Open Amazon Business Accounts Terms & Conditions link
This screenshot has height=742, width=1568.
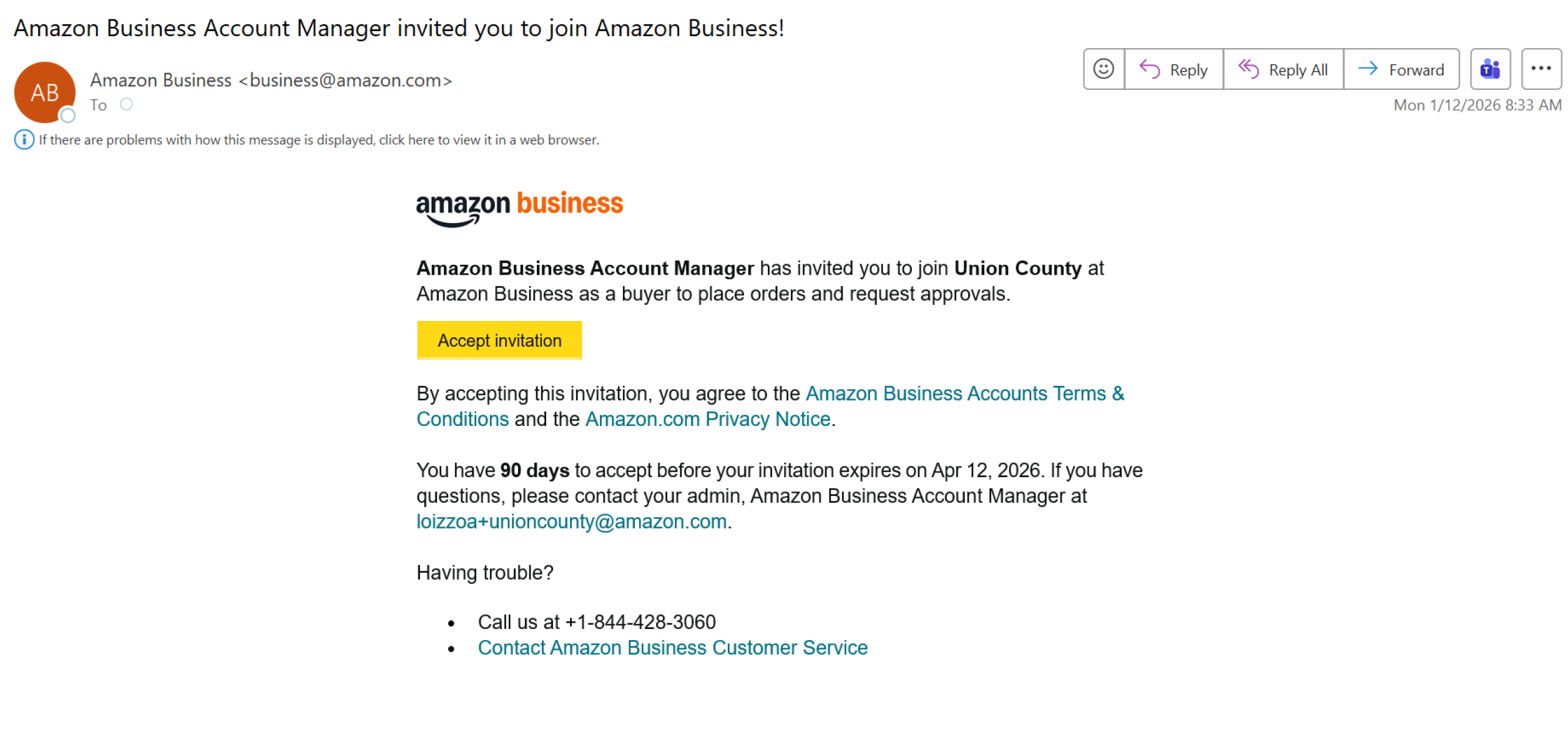(x=964, y=393)
